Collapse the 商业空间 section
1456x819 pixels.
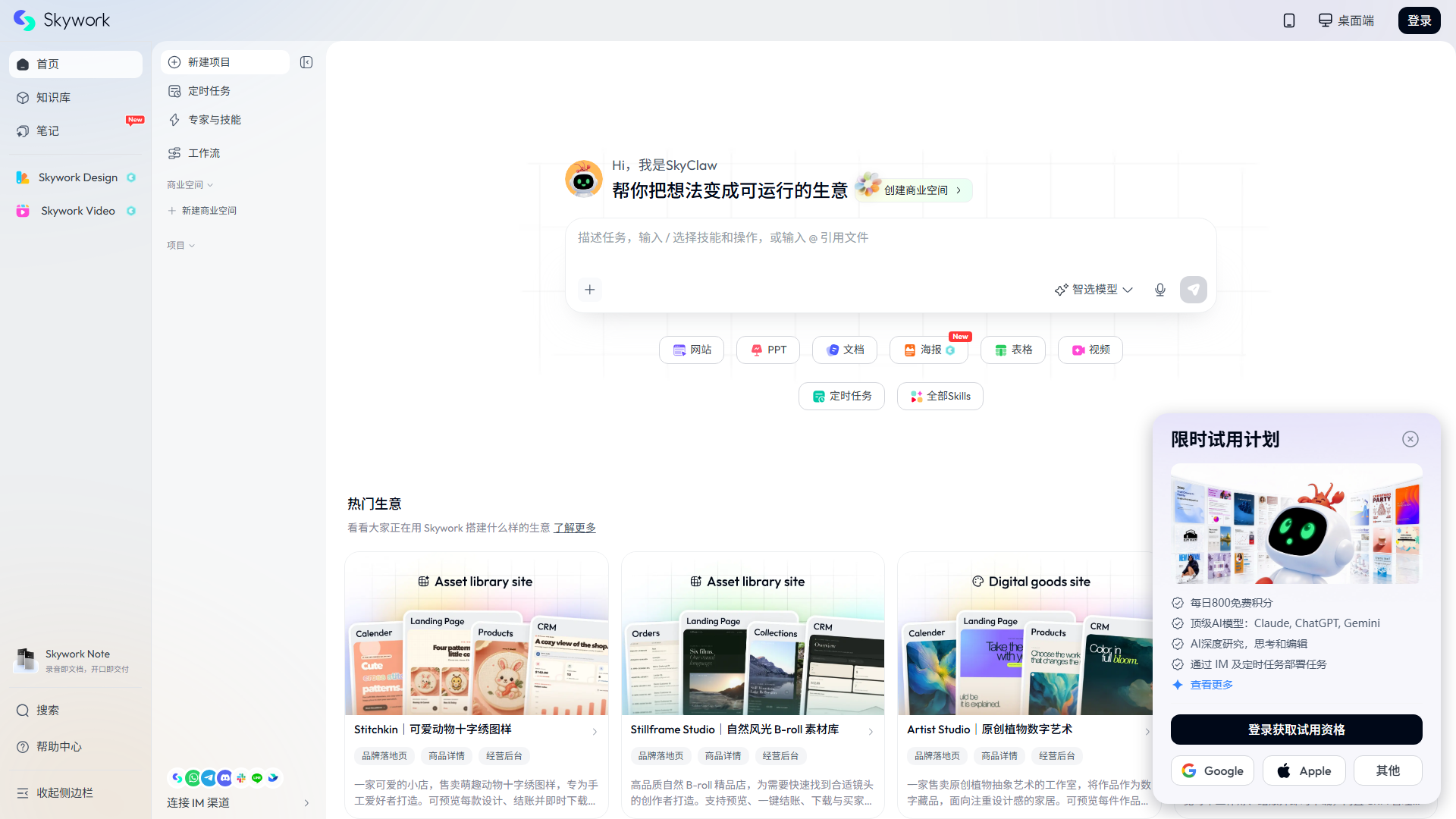(x=190, y=185)
